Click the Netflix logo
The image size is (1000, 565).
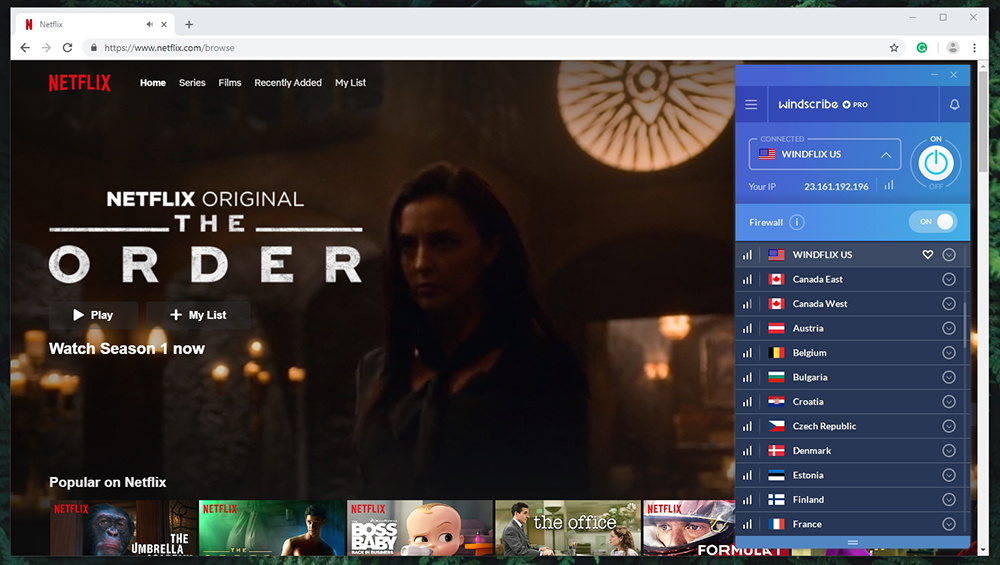pos(80,83)
